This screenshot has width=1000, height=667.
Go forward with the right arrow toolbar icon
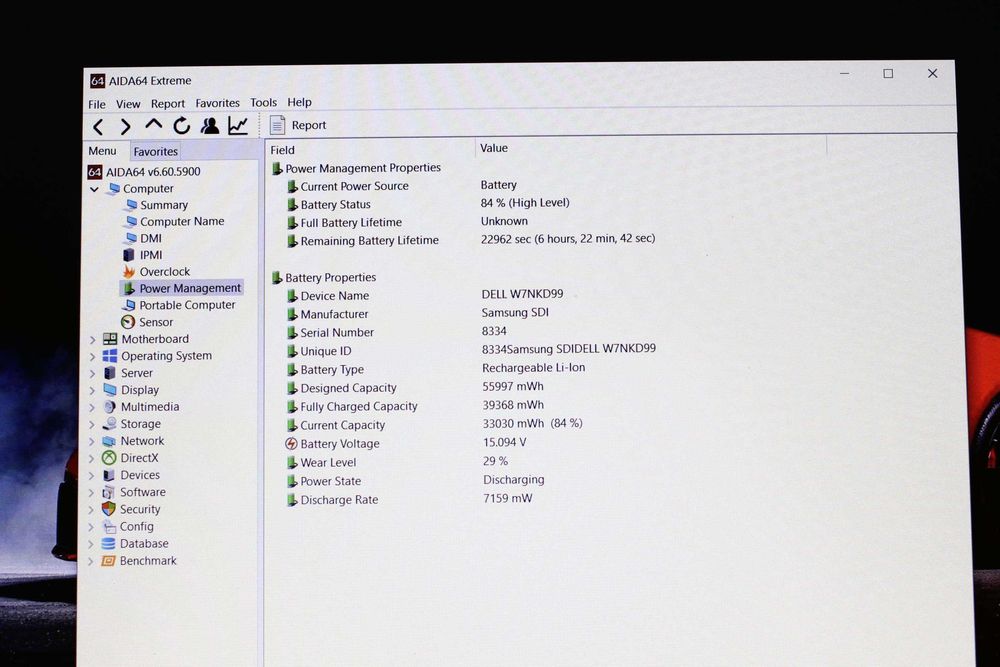[126, 127]
